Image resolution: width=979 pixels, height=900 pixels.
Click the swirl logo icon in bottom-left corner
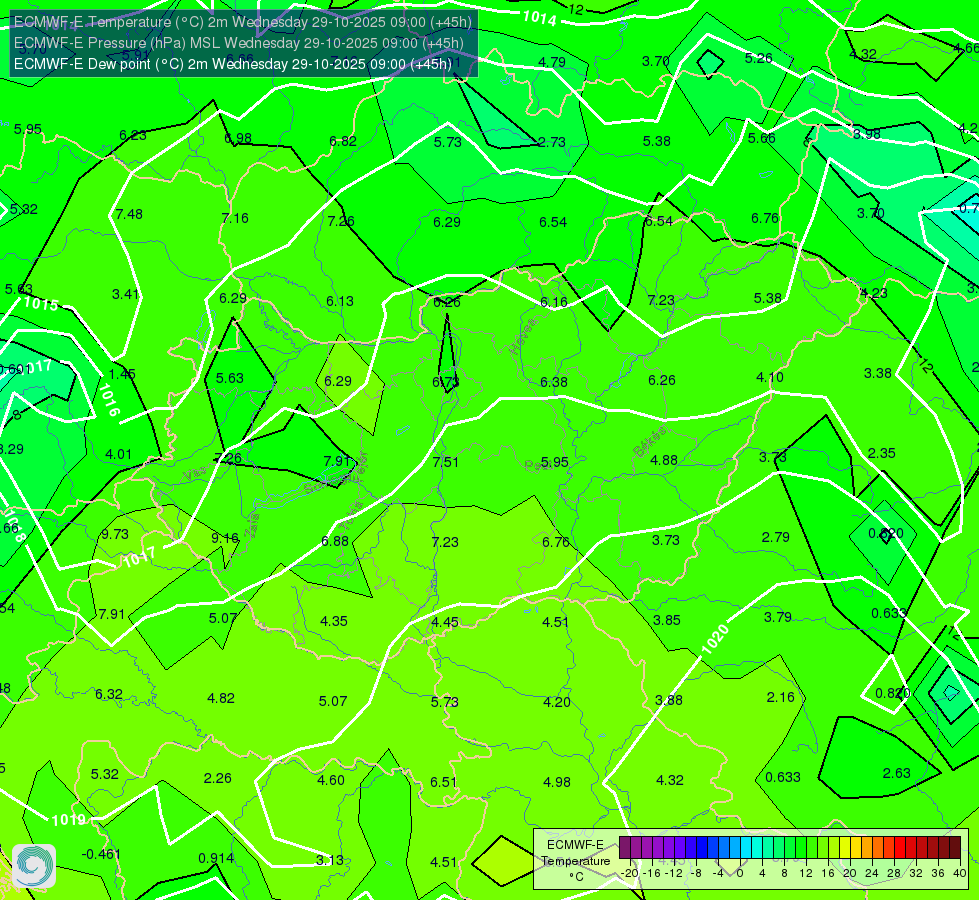34,866
